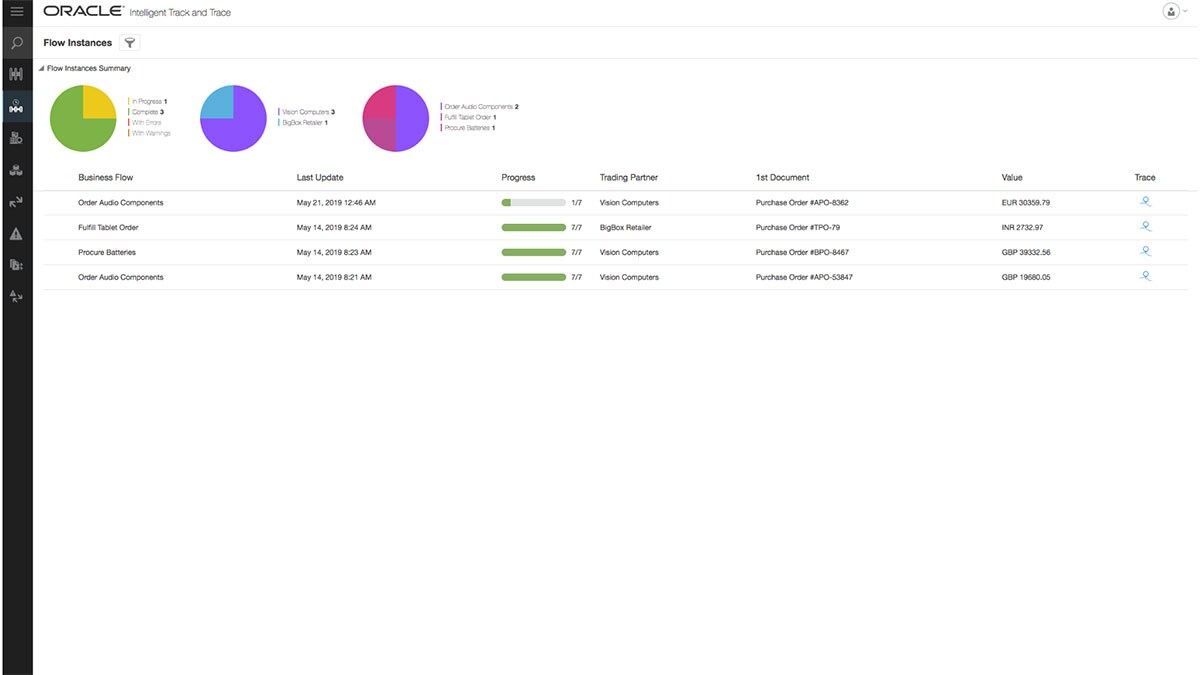Select Vision Computers legend entry
The width and height of the screenshot is (1200, 675).
(x=307, y=112)
